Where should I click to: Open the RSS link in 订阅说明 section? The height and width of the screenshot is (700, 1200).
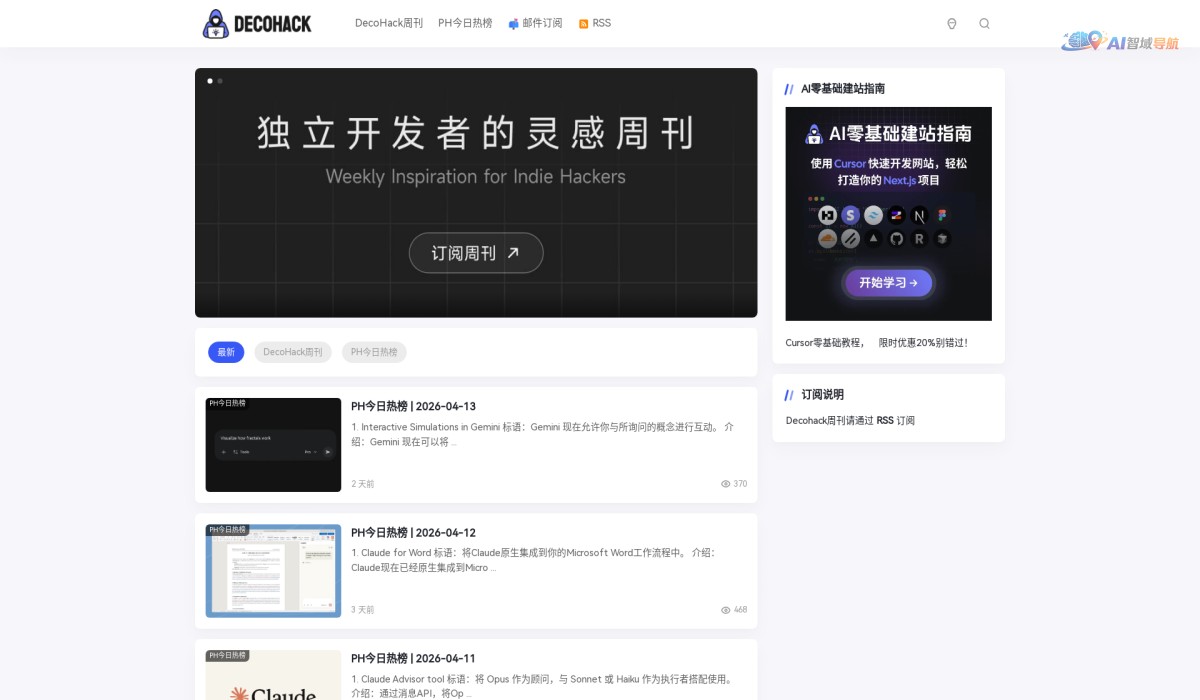point(884,420)
